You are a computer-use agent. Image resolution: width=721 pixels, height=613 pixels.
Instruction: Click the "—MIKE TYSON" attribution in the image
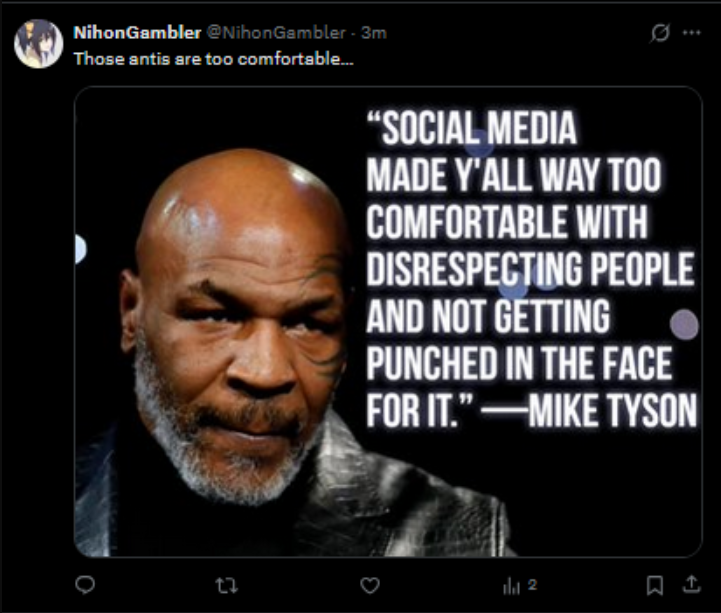pyautogui.click(x=610, y=410)
